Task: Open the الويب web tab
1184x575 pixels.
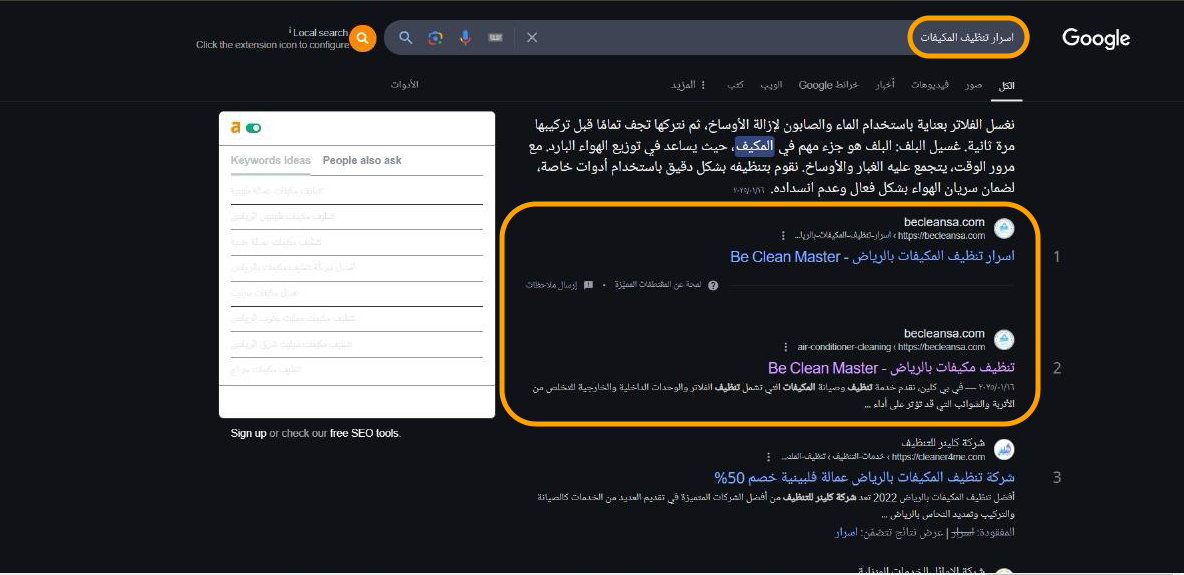Action: [x=771, y=85]
